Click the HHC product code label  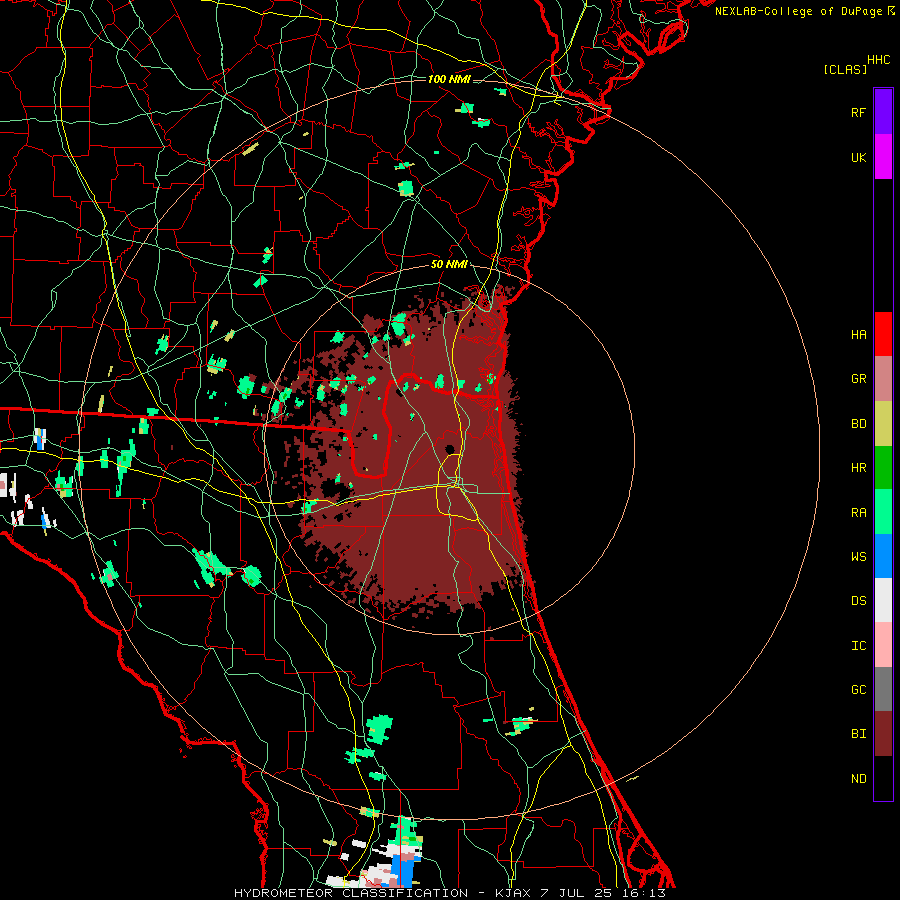point(879,60)
